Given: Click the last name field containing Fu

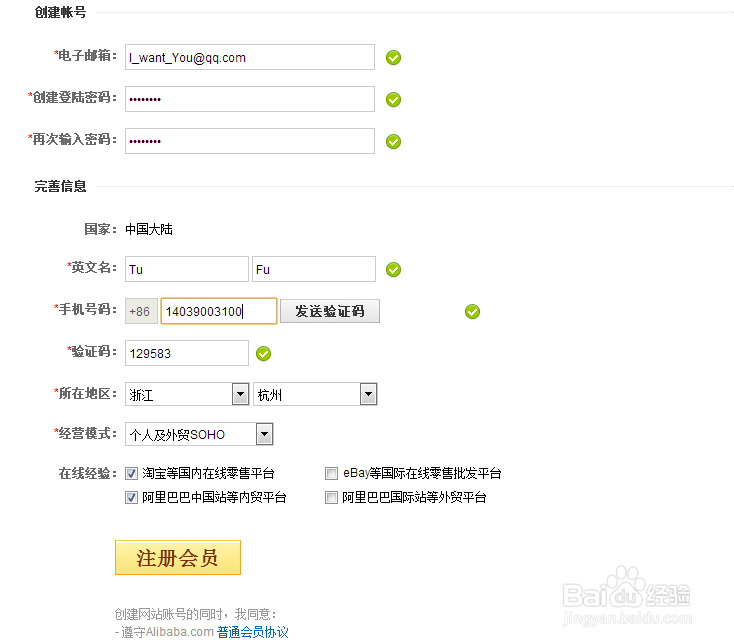Looking at the screenshot, I should click(x=314, y=269).
